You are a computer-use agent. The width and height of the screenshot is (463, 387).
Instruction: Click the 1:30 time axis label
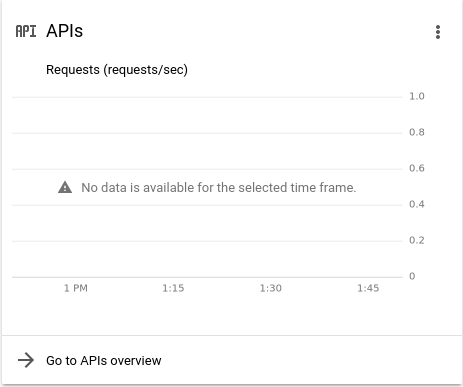tap(271, 288)
